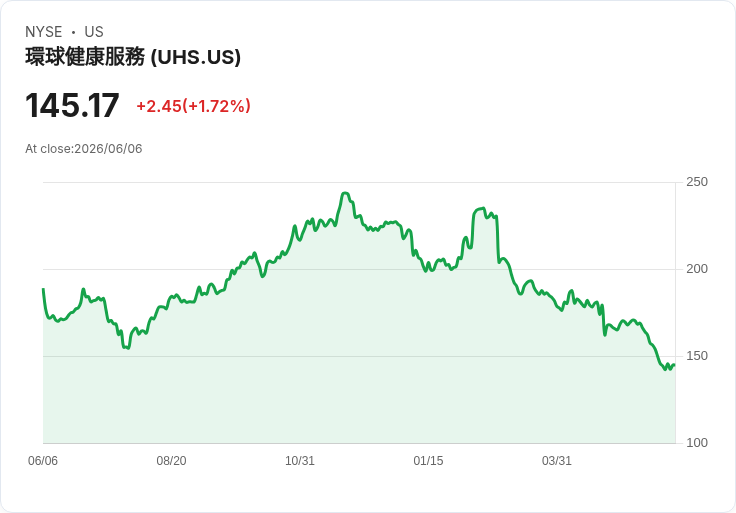The width and height of the screenshot is (736, 513).
Task: Select the +2.45(+1.72%) price change text
Action: (193, 106)
